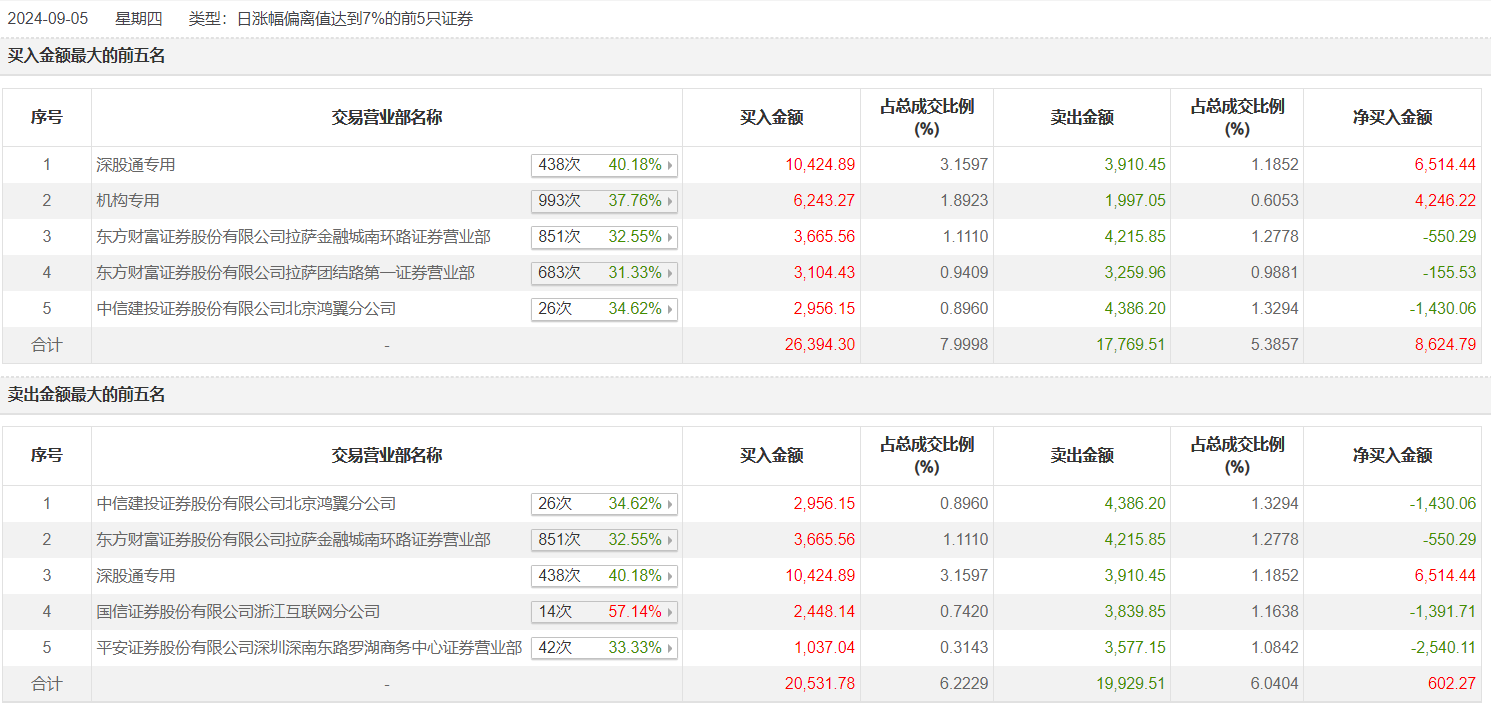Click the 2024-09-05 date text

click(x=48, y=18)
